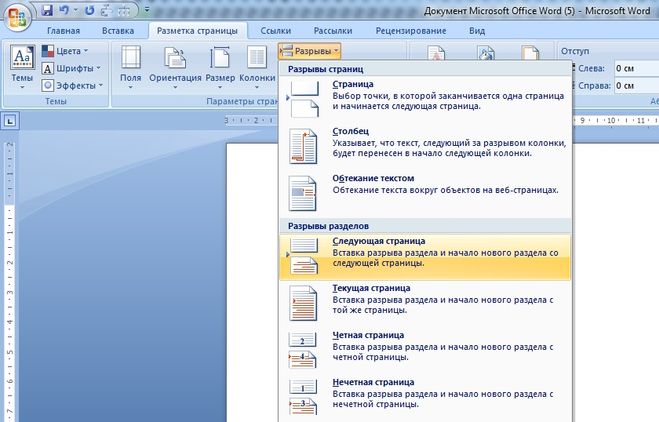Click the Справа indent field showing 0 см
The image size is (659, 422).
pos(636,85)
